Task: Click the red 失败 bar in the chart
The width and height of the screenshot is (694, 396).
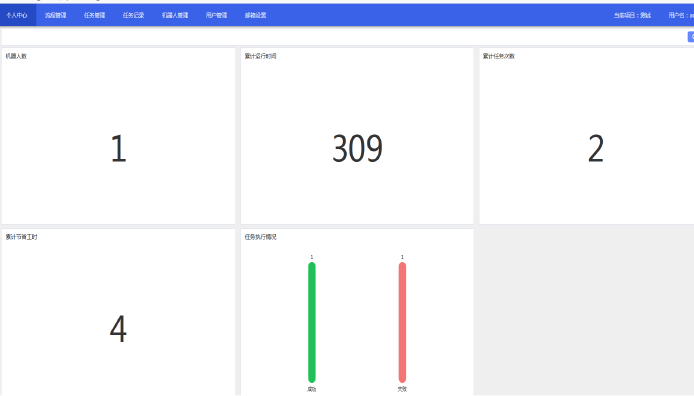Action: tap(402, 322)
